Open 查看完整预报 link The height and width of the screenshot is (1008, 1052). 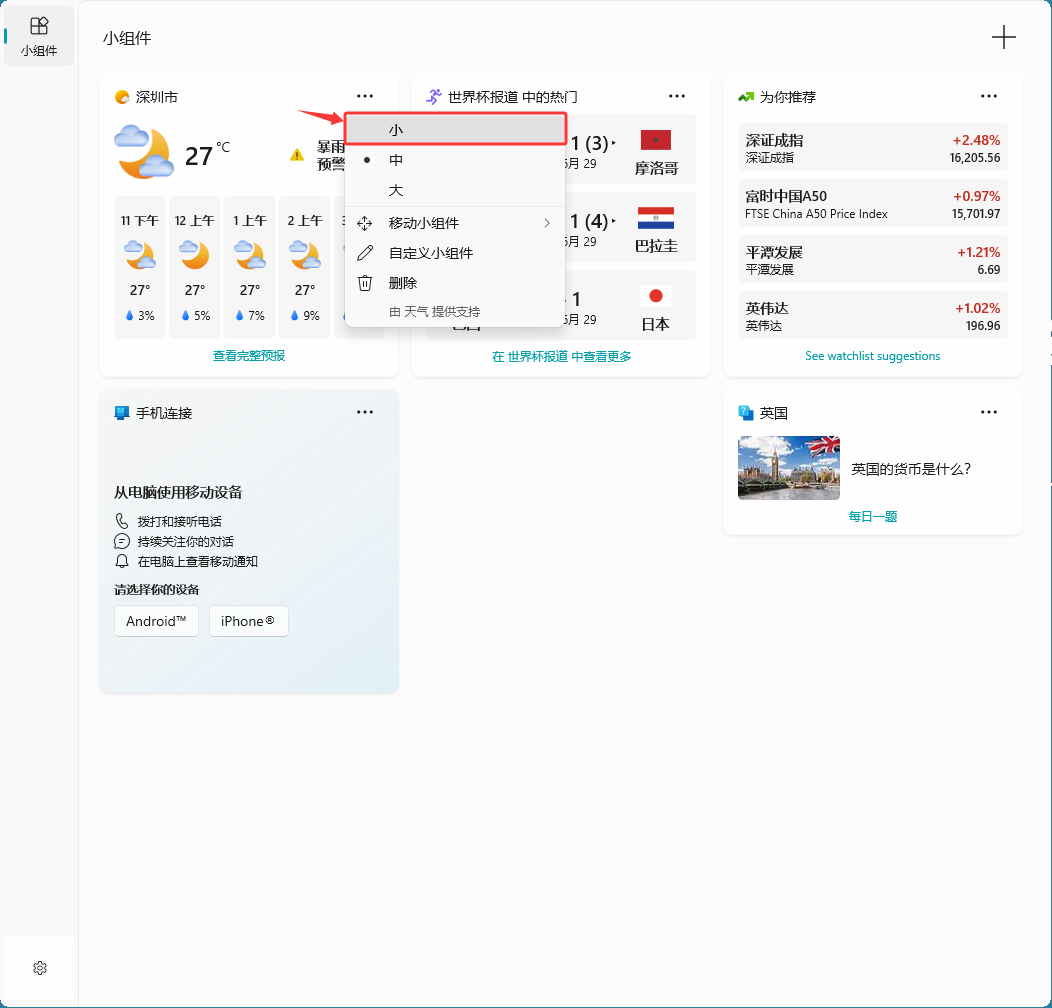[x=249, y=356]
